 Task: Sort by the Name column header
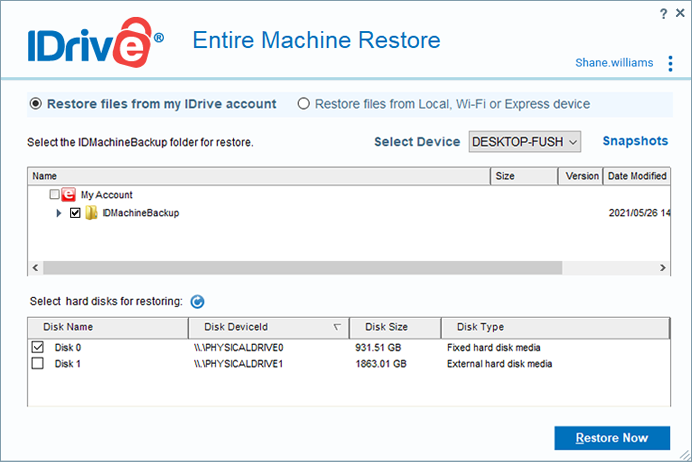pos(259,176)
